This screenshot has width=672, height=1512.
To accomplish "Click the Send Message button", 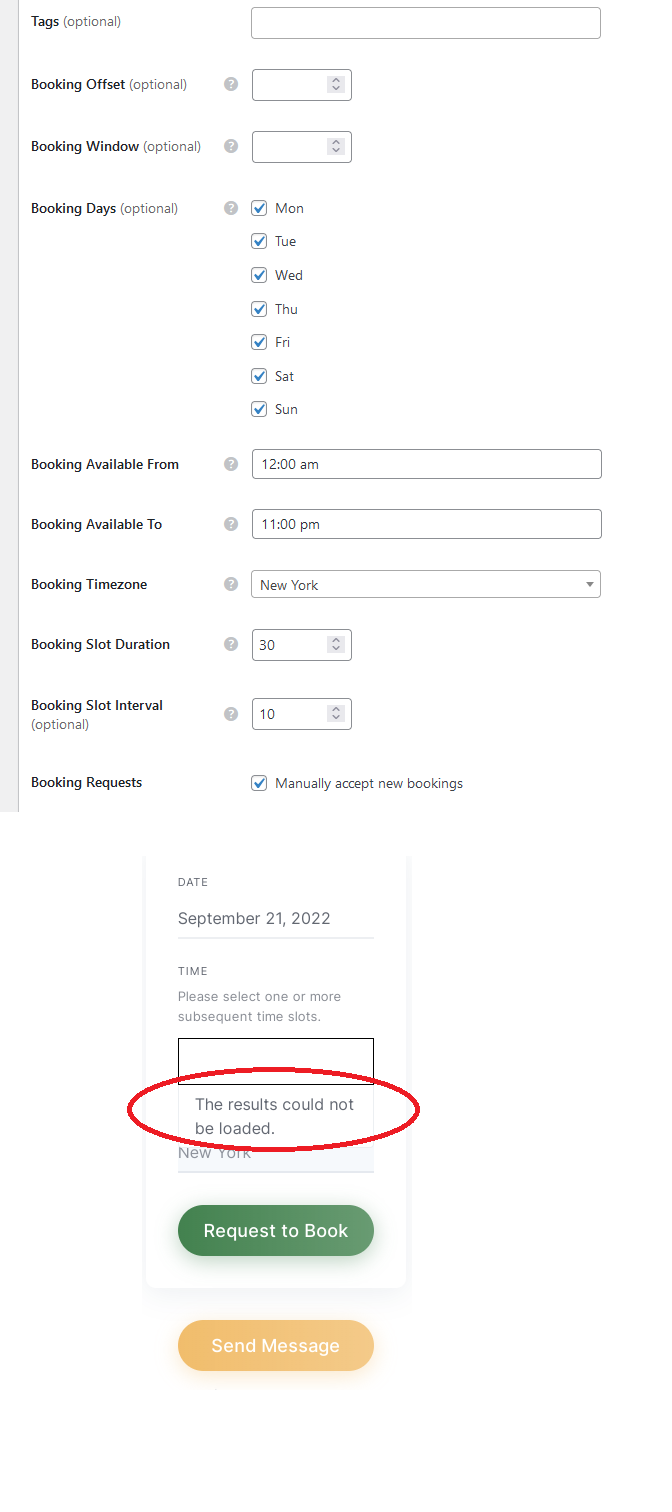I will pos(276,1346).
